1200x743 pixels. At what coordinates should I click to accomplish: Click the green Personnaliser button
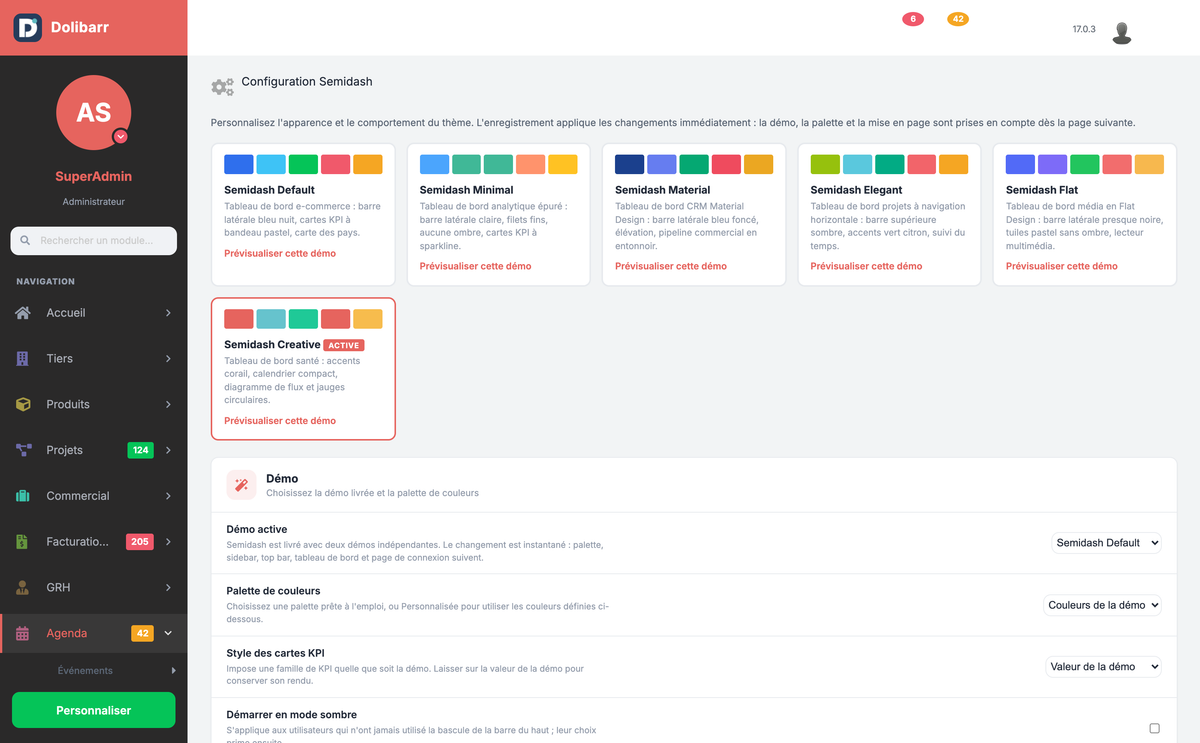click(94, 710)
